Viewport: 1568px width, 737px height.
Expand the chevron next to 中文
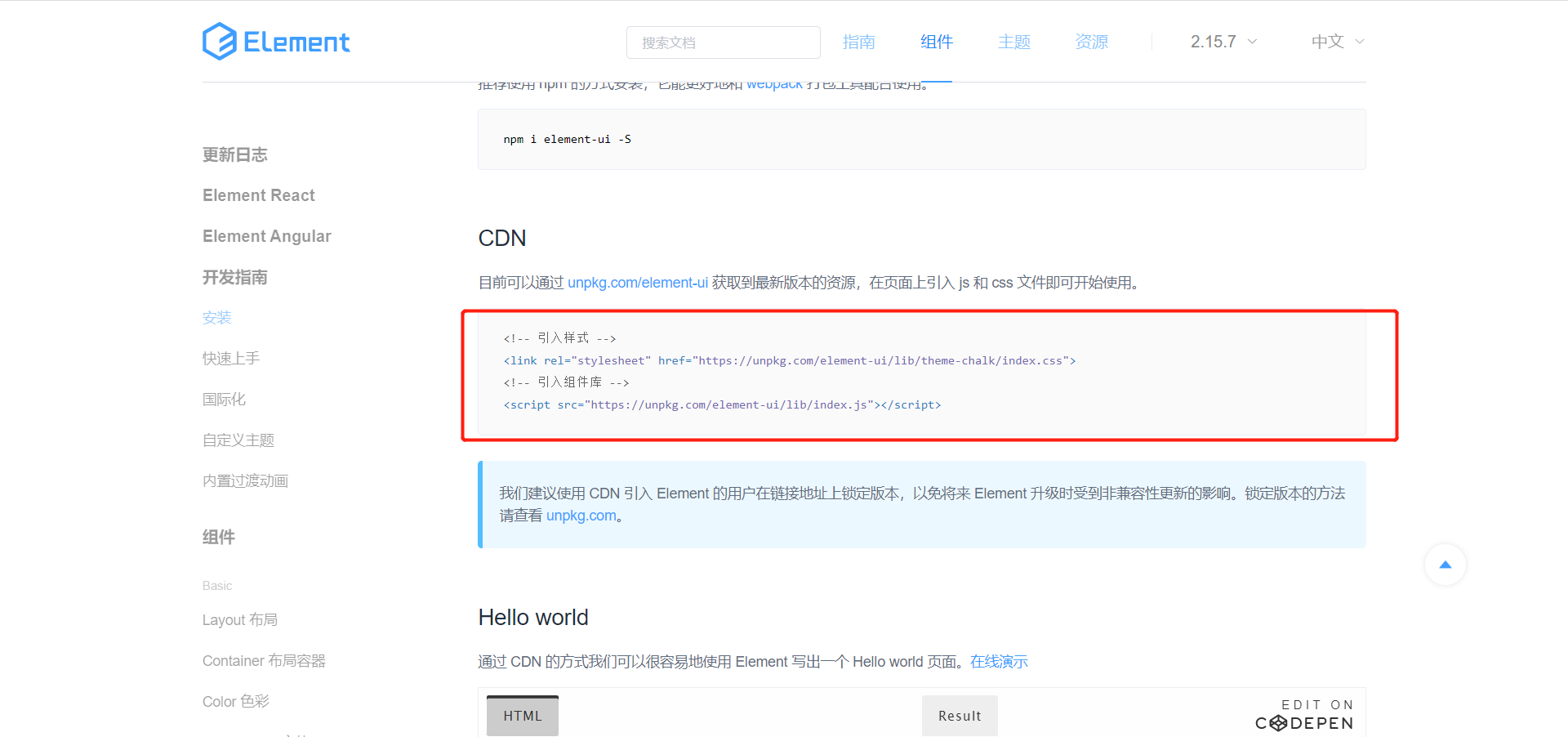tap(1359, 41)
